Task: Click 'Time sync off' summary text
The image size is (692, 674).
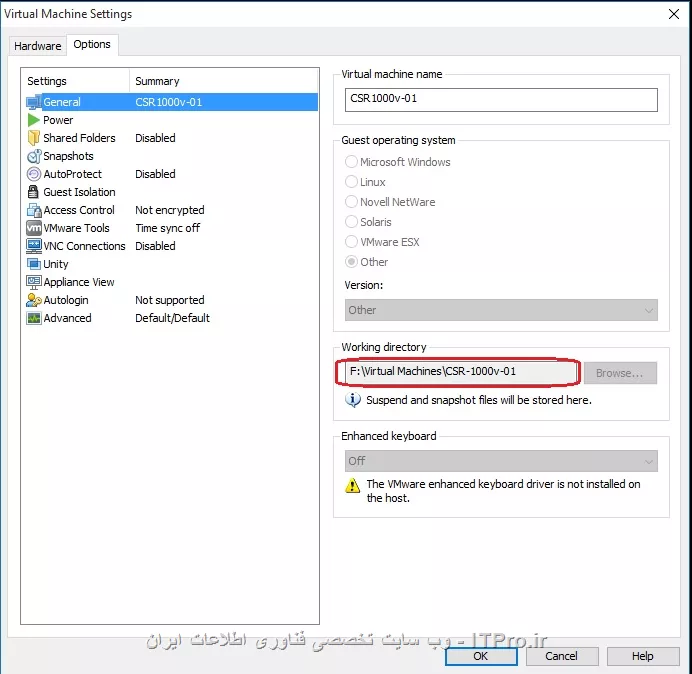Action: point(168,228)
